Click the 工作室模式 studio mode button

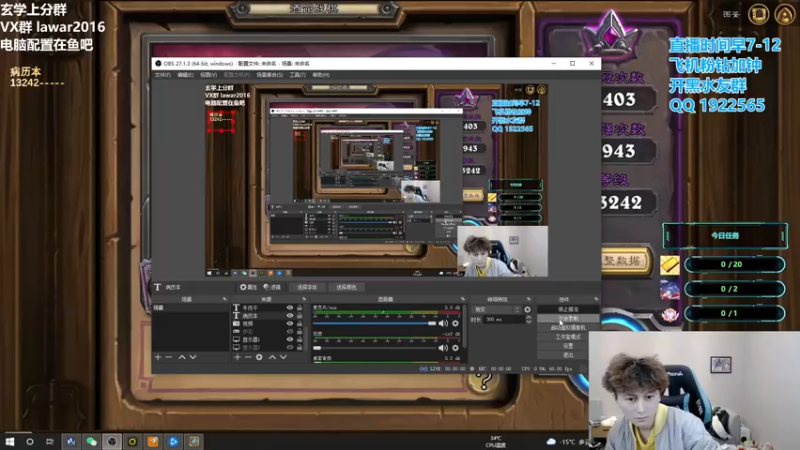pyautogui.click(x=568, y=337)
